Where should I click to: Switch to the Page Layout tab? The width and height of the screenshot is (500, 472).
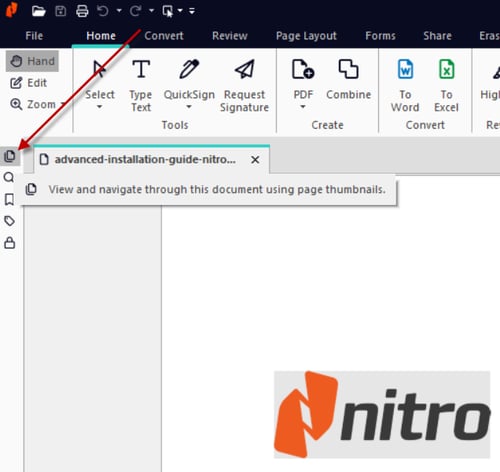306,36
